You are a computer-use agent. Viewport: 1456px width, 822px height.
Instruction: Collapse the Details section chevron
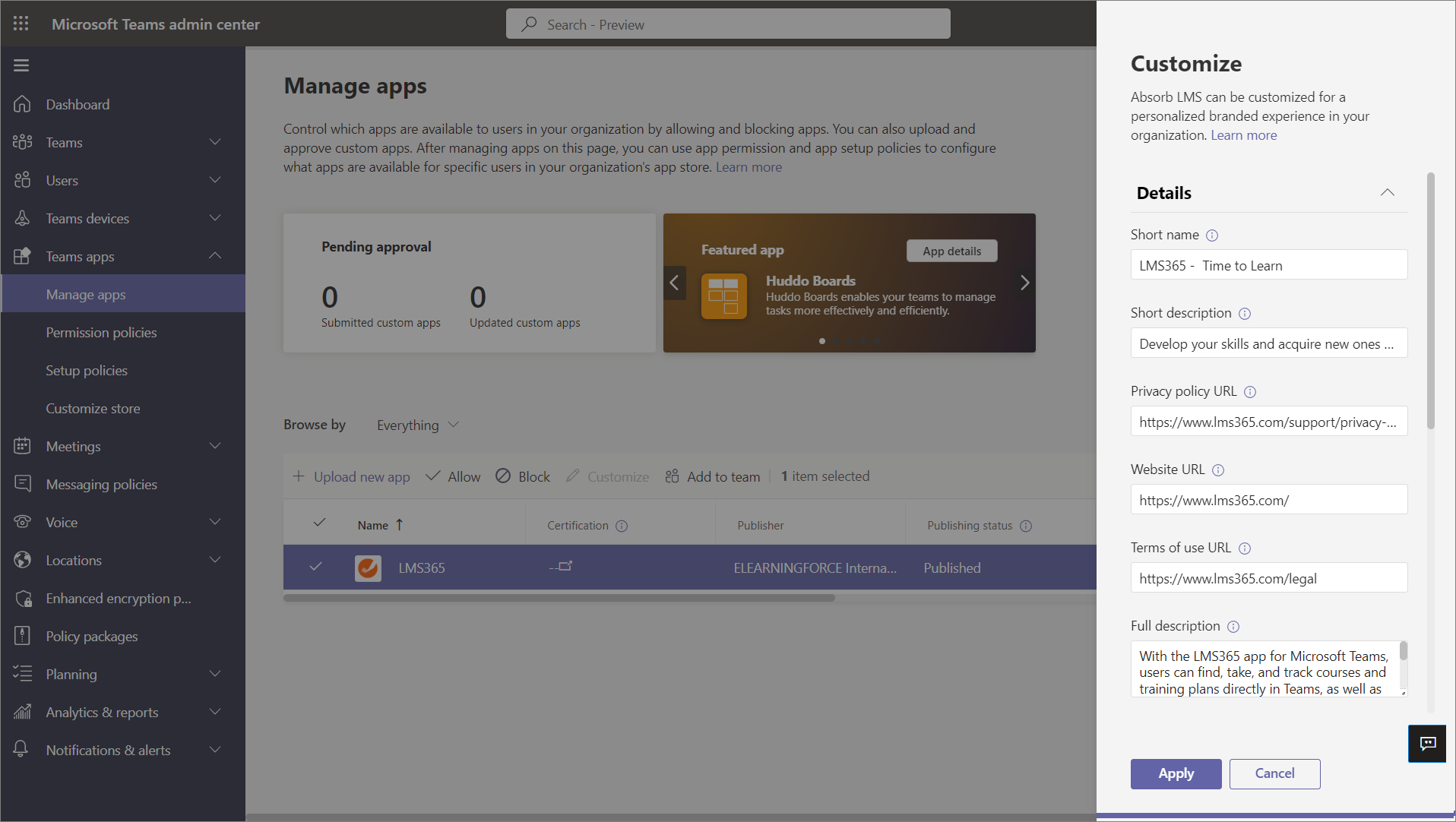[1388, 192]
